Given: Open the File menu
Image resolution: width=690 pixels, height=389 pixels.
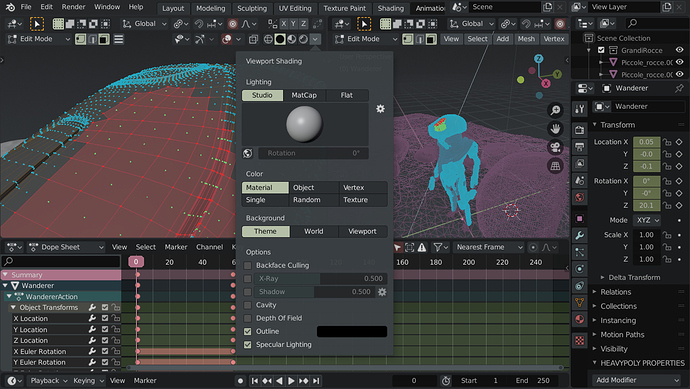Looking at the screenshot, I should point(26,7).
